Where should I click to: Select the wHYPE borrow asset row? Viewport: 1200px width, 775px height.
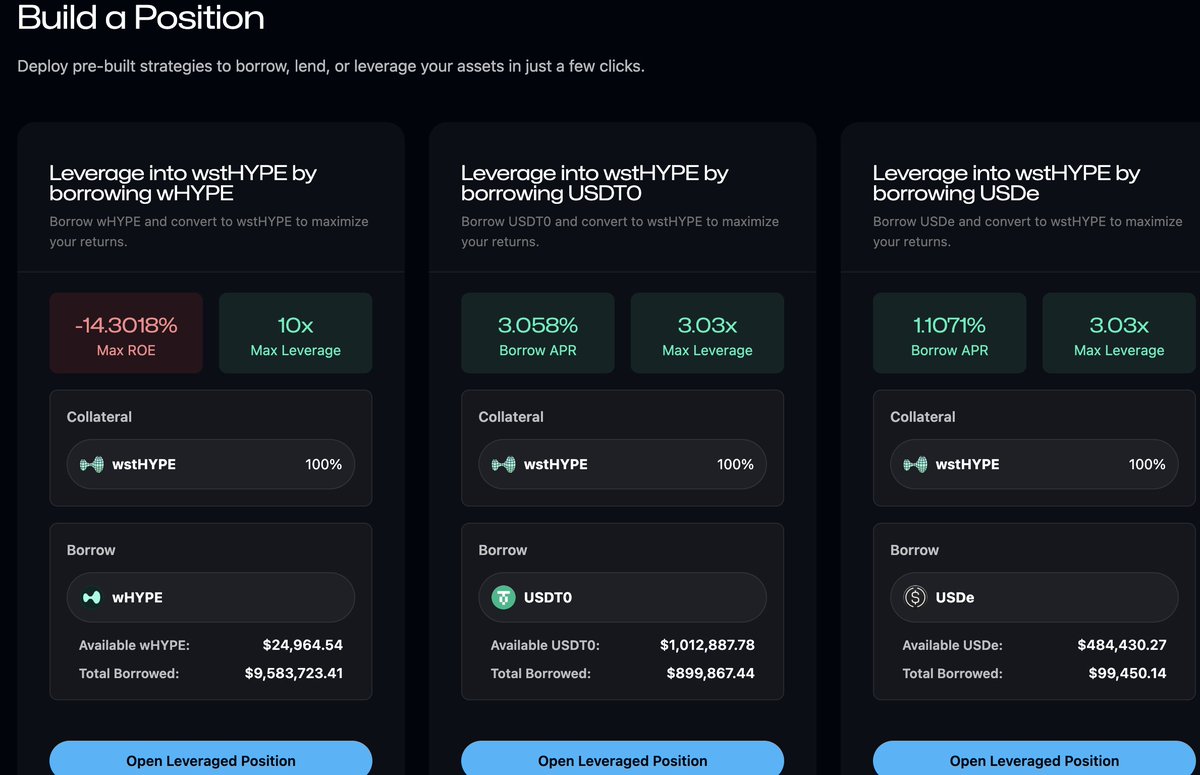tap(211, 597)
